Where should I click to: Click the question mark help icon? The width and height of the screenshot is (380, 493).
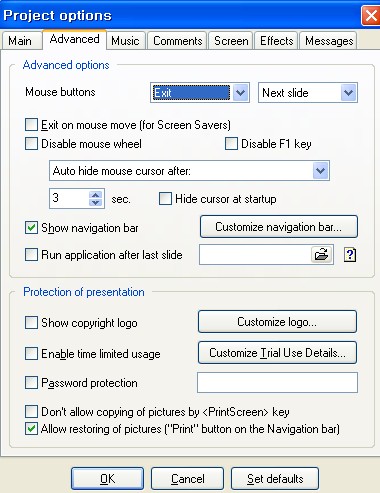(350, 255)
